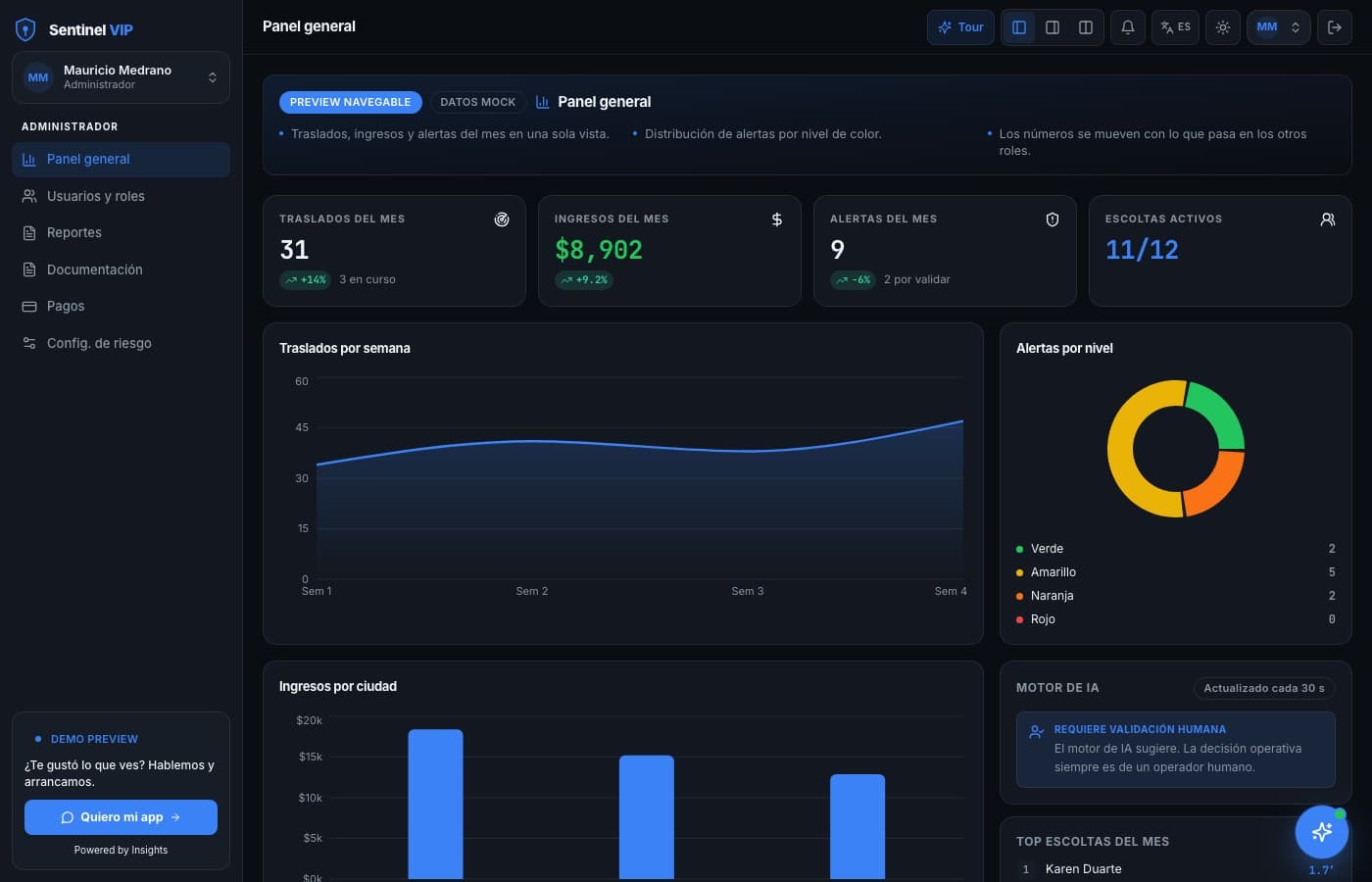
Task: Click the logout icon
Action: coord(1335,27)
